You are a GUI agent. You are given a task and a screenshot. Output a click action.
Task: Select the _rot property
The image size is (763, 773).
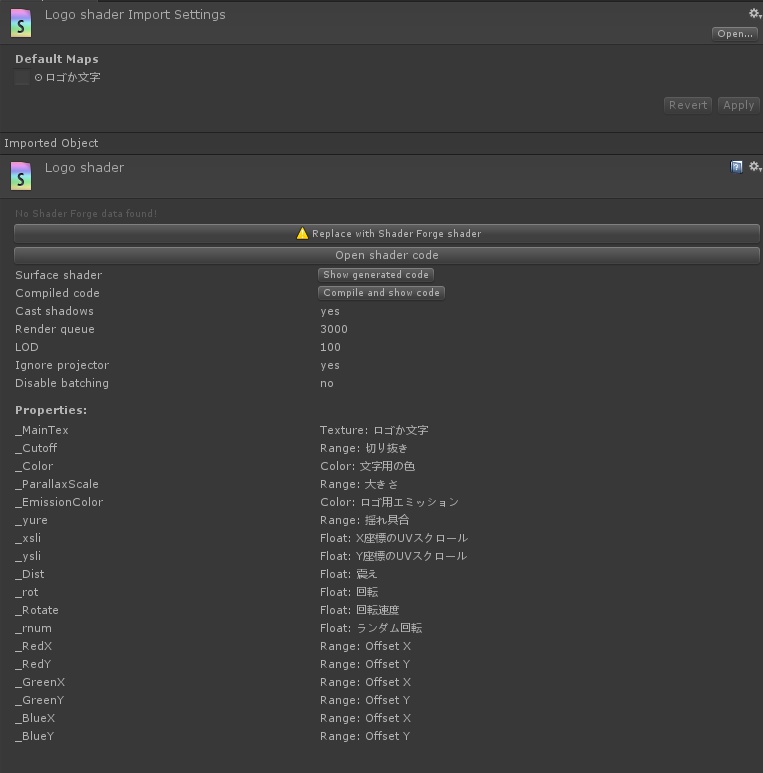(27, 592)
